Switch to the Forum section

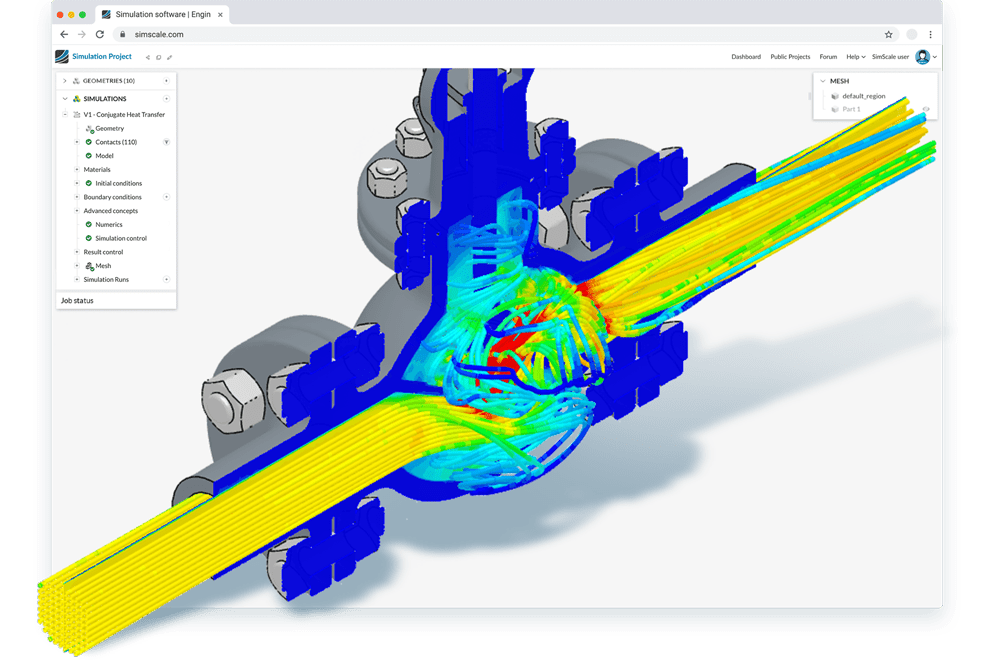click(x=828, y=57)
